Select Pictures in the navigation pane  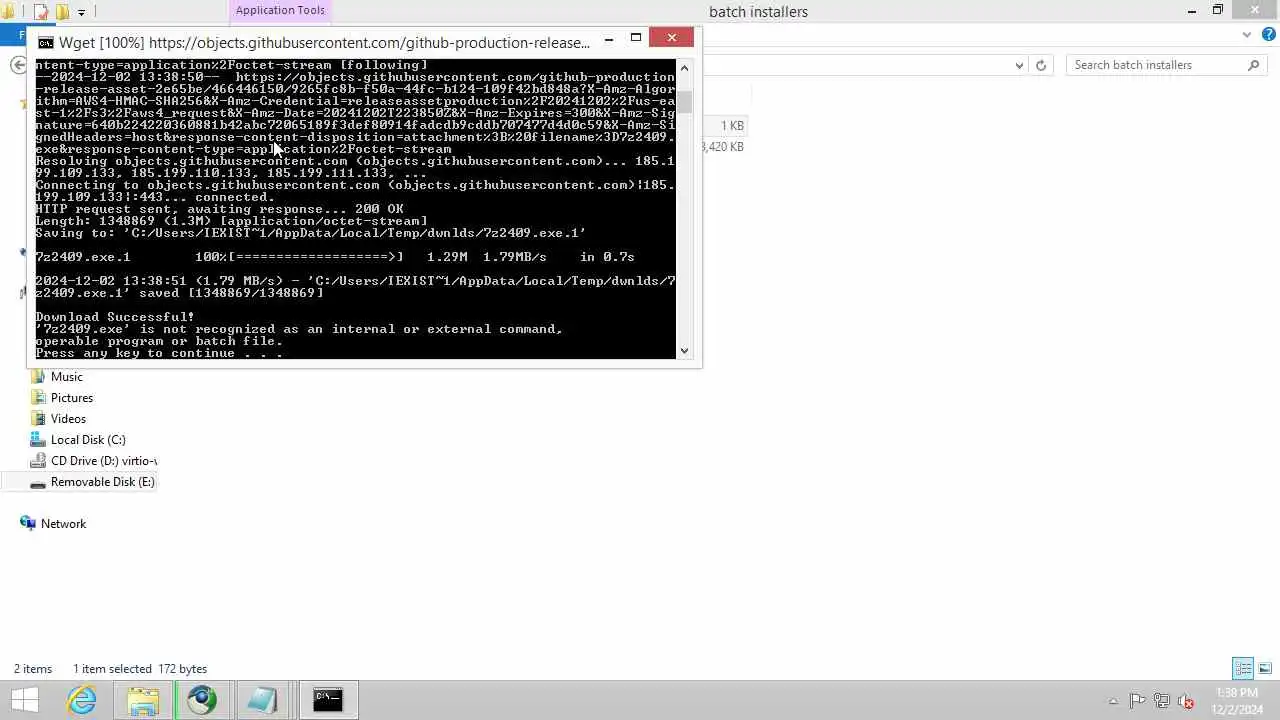(72, 398)
